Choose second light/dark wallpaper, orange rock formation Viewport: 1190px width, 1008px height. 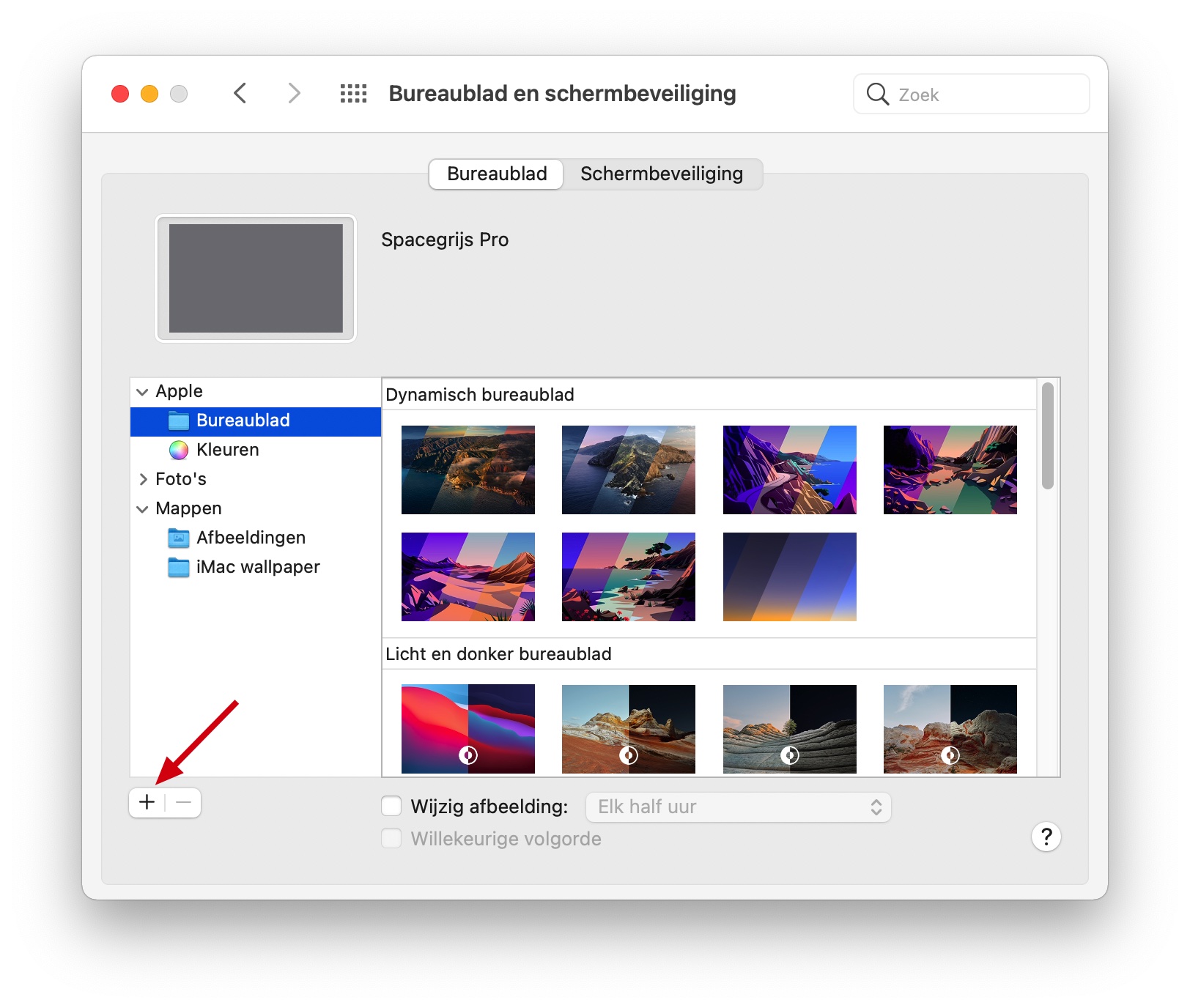coord(629,729)
